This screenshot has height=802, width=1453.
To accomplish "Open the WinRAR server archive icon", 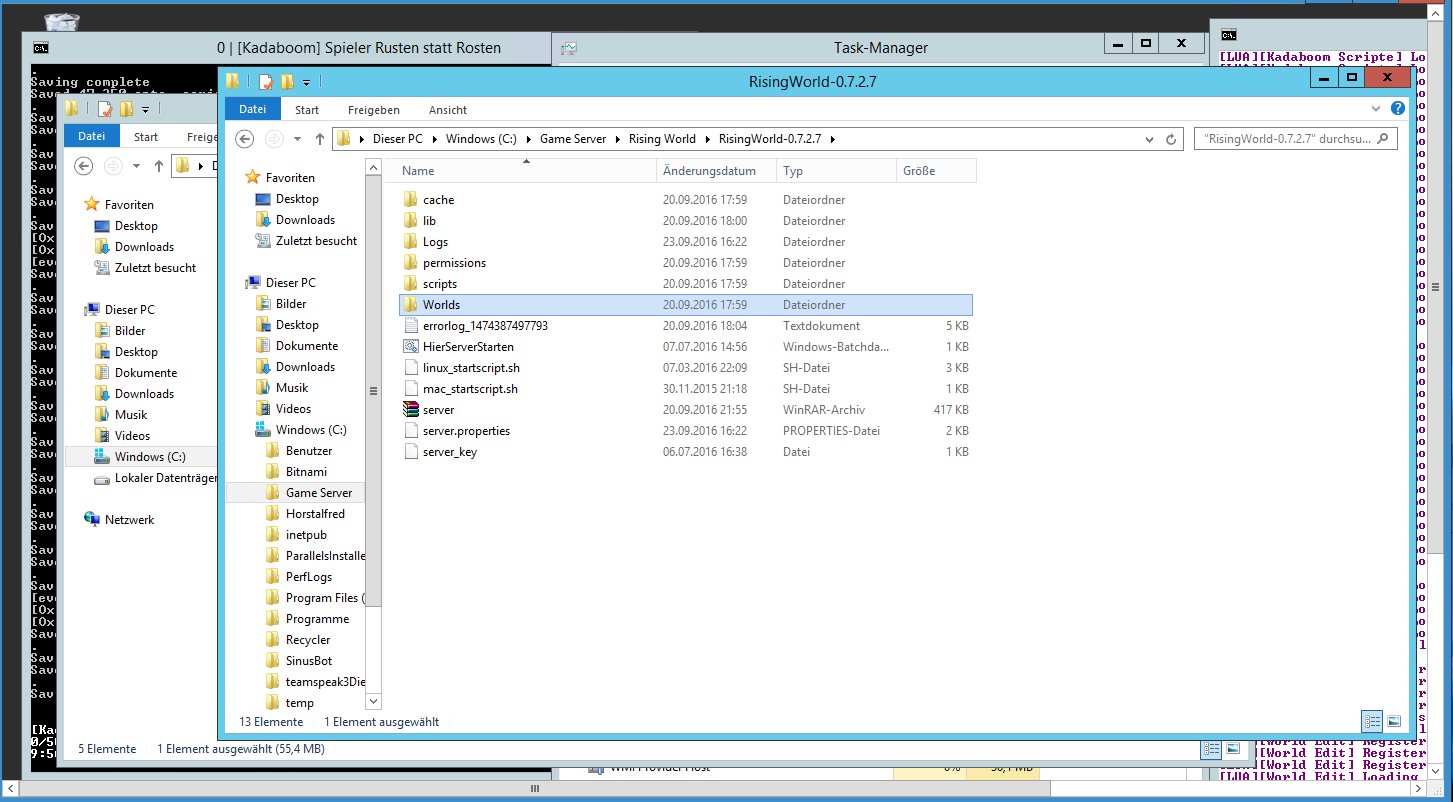I will click(410, 409).
